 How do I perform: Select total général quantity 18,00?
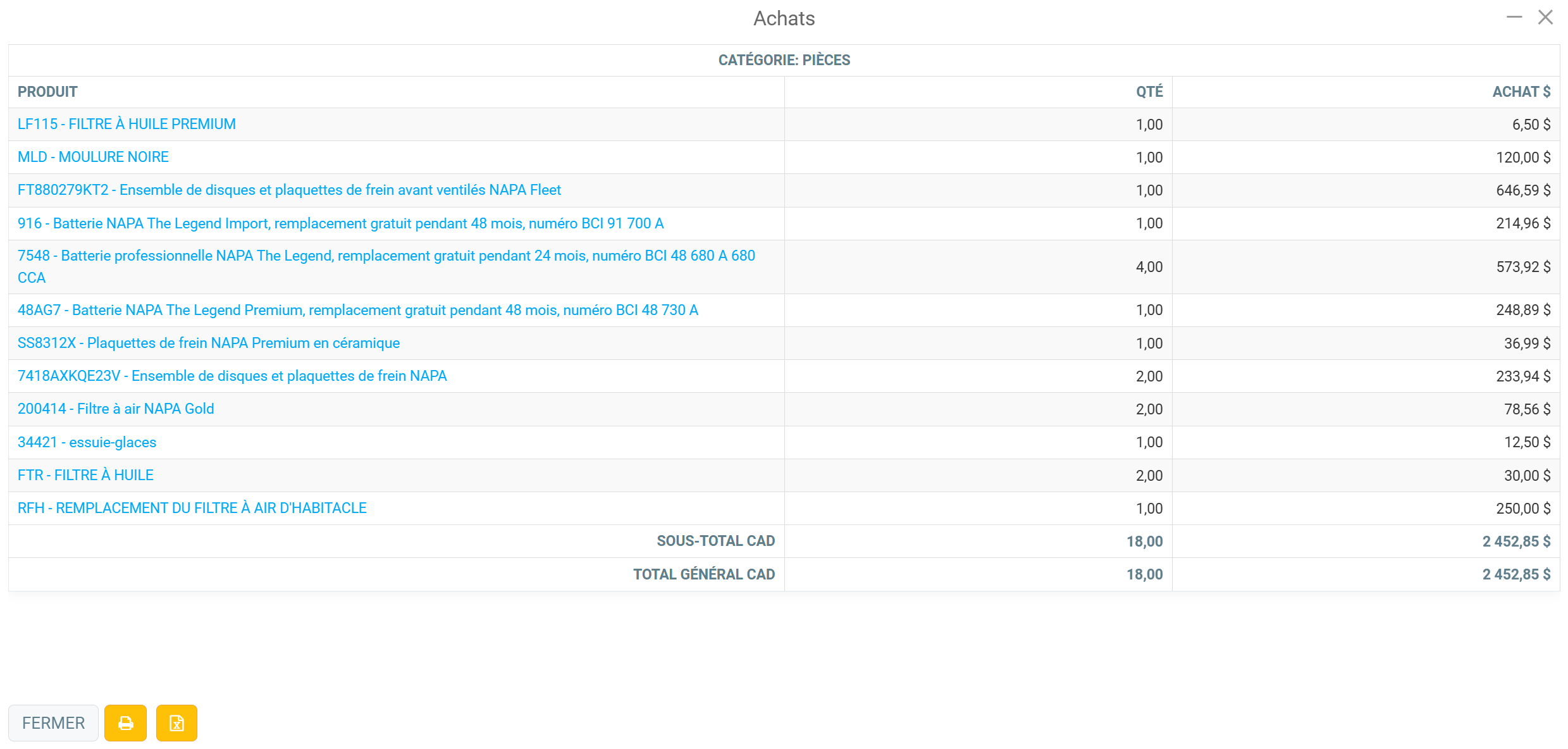[x=1144, y=574]
